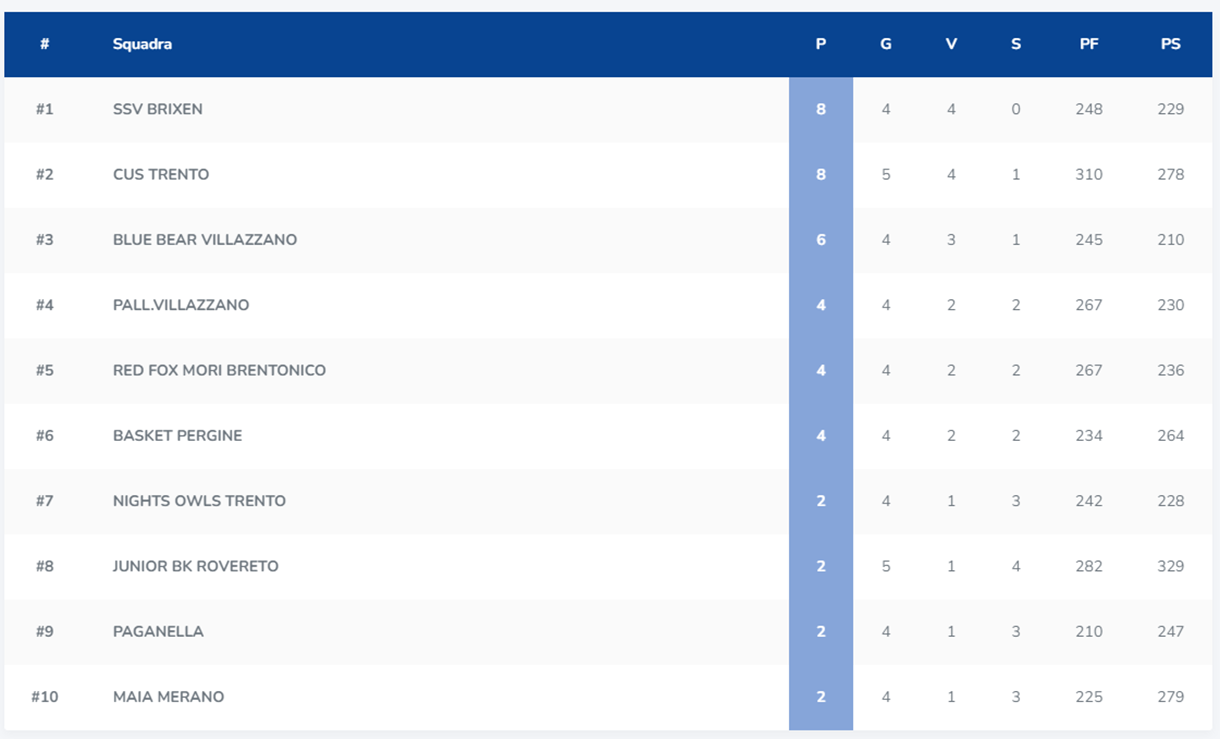Select the #10 rank cell
This screenshot has height=739, width=1220.
44,697
